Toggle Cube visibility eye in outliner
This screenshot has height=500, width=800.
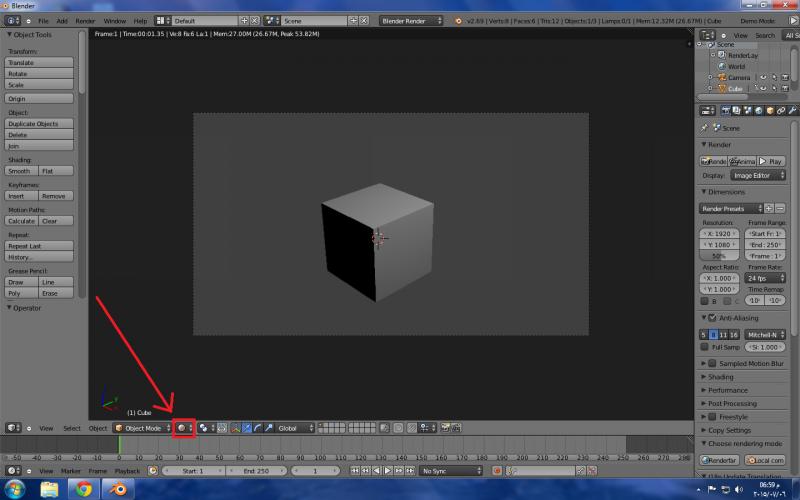(x=763, y=88)
